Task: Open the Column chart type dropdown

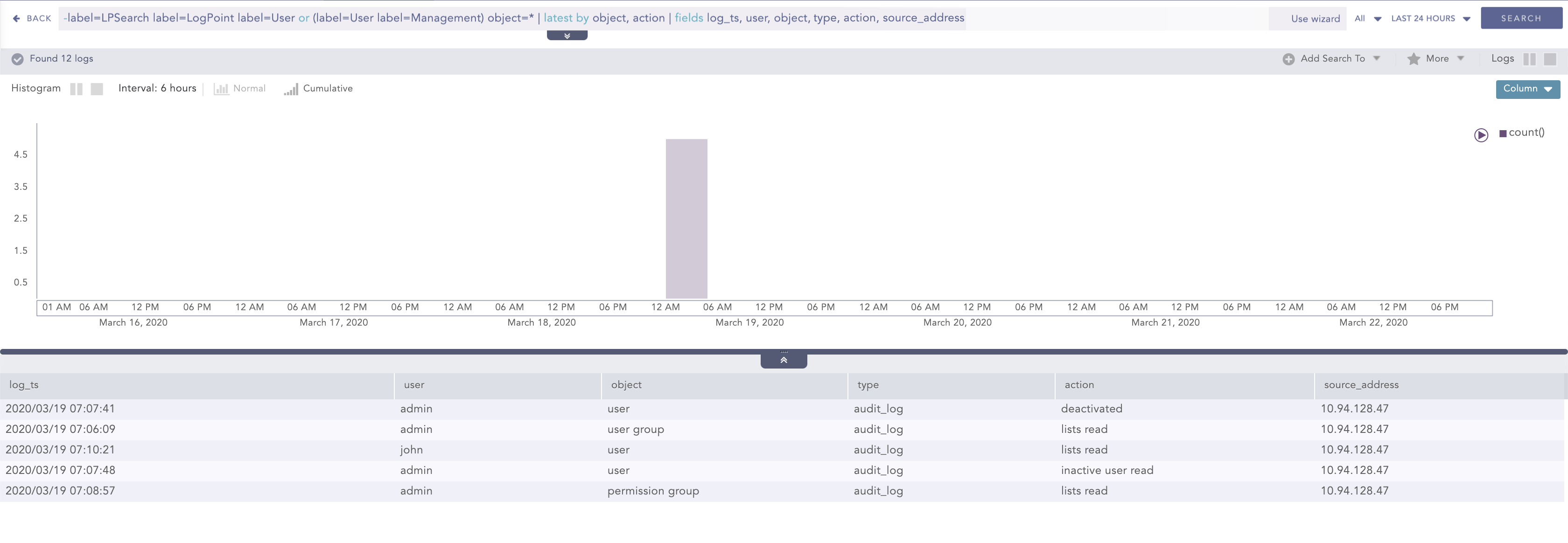Action: tap(1527, 89)
